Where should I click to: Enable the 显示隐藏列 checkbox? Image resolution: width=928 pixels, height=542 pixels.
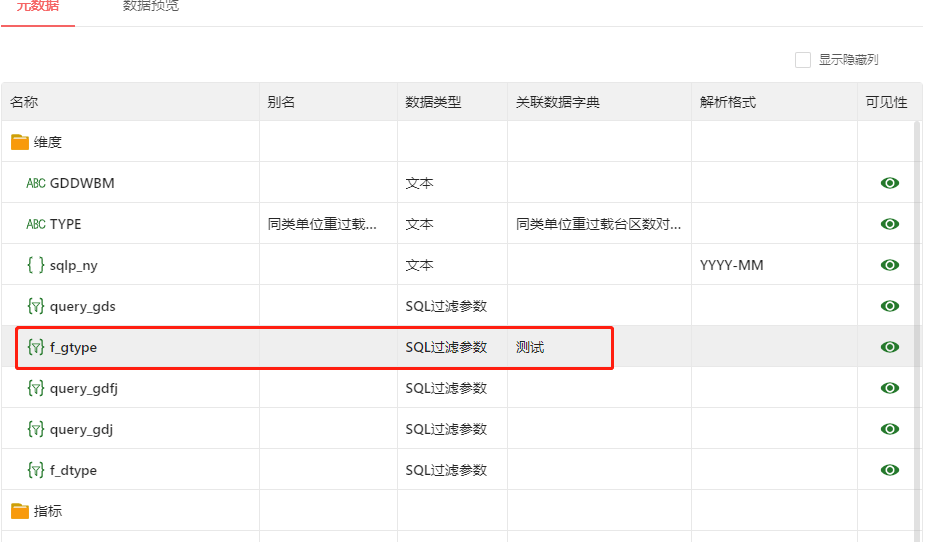[803, 60]
